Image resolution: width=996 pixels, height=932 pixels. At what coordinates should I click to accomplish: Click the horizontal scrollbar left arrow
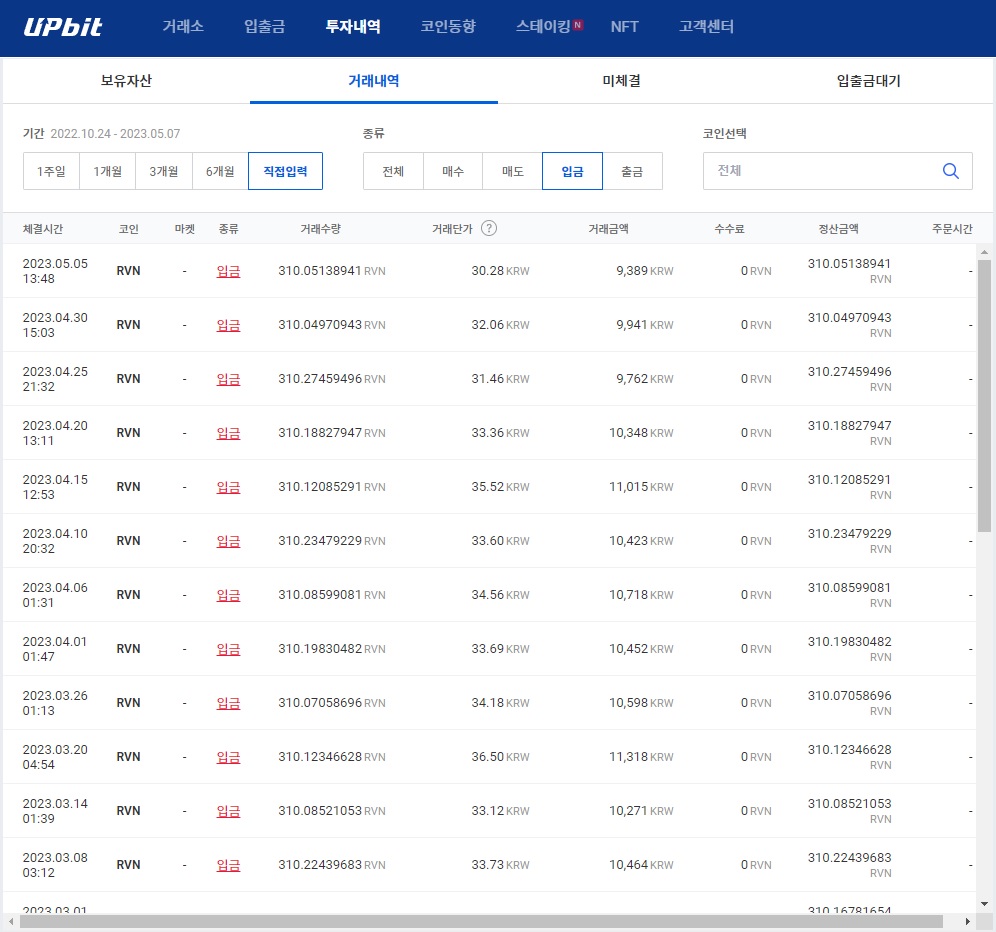coord(11,921)
